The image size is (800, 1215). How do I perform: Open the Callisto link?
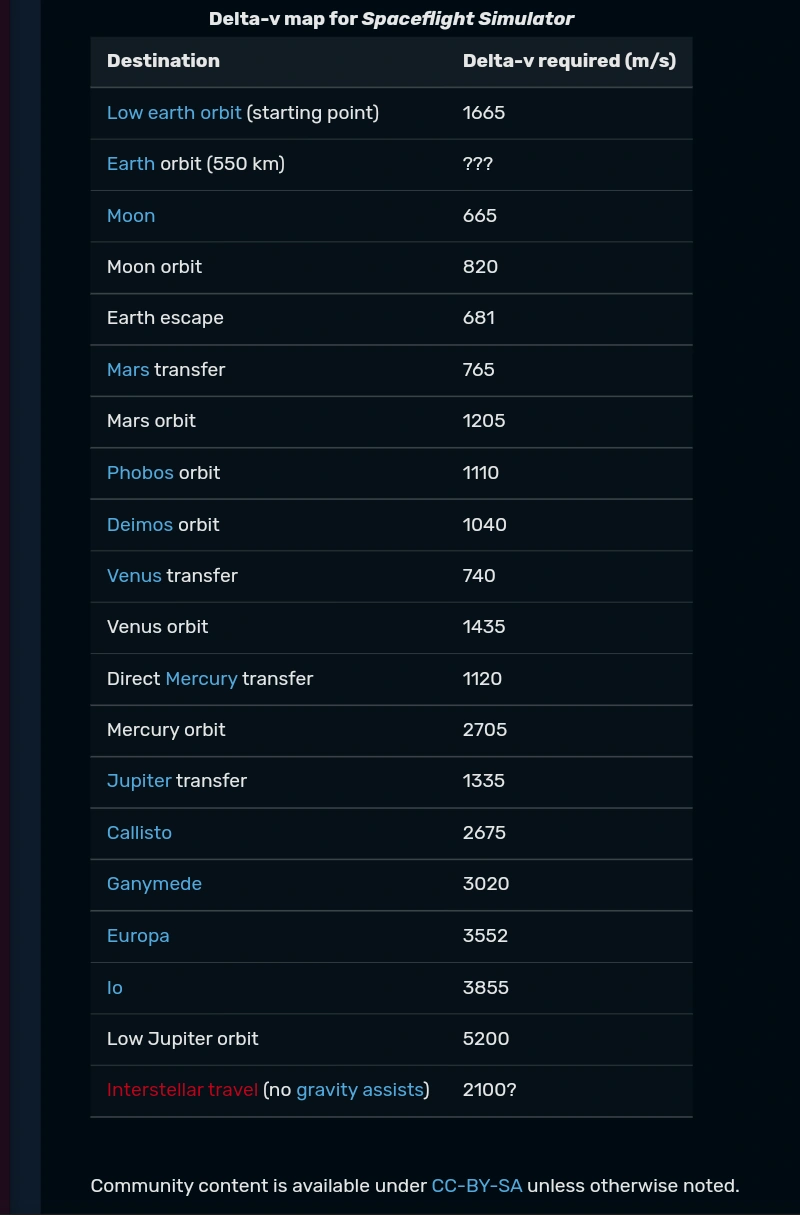click(x=139, y=833)
